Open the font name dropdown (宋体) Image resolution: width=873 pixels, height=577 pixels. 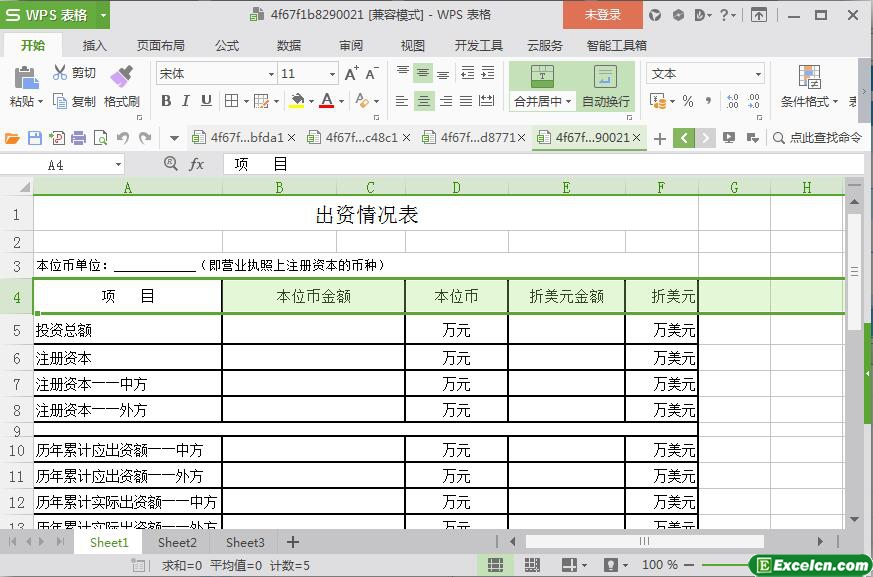pos(270,74)
